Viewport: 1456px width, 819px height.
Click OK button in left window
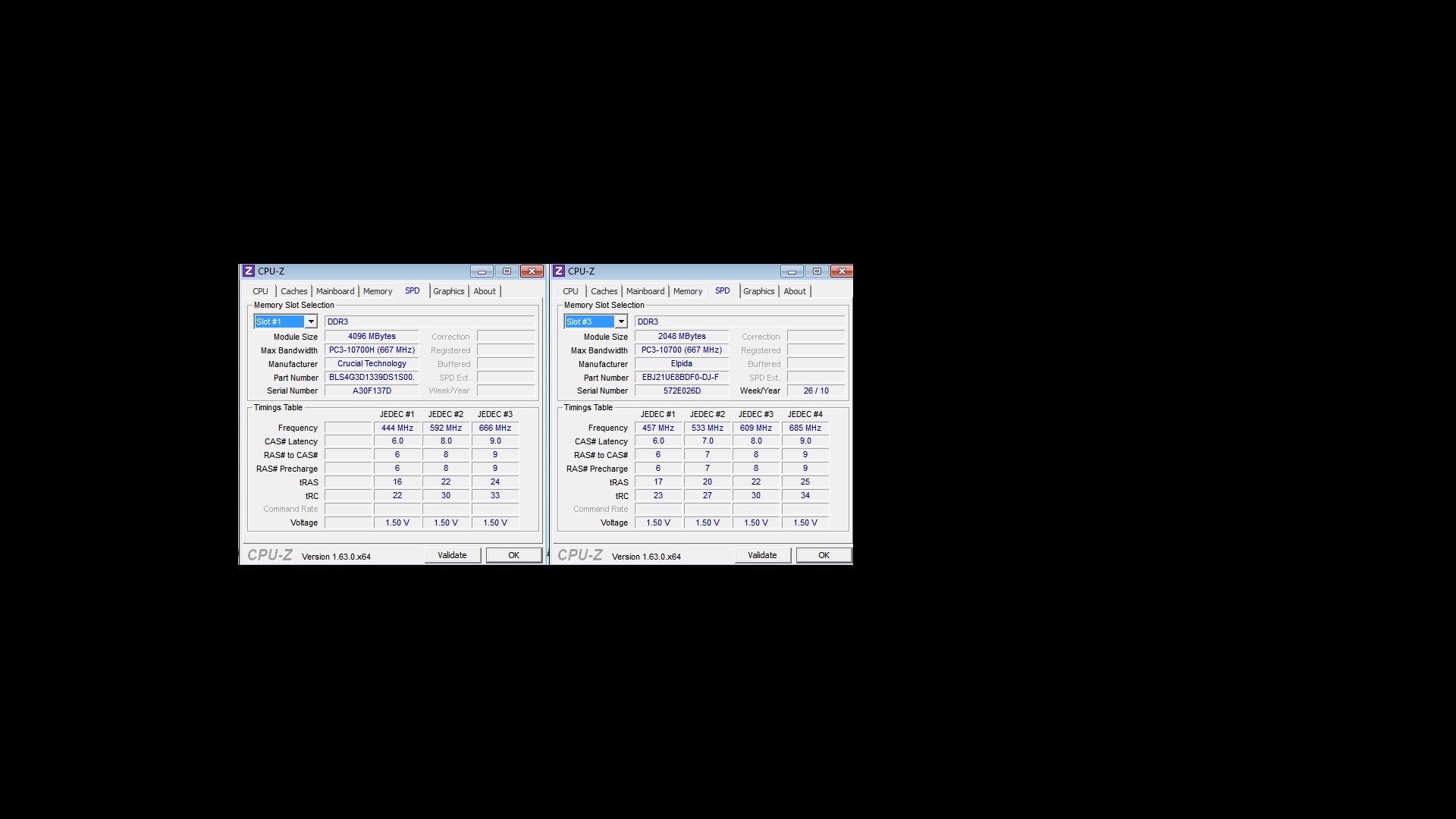pyautogui.click(x=513, y=555)
